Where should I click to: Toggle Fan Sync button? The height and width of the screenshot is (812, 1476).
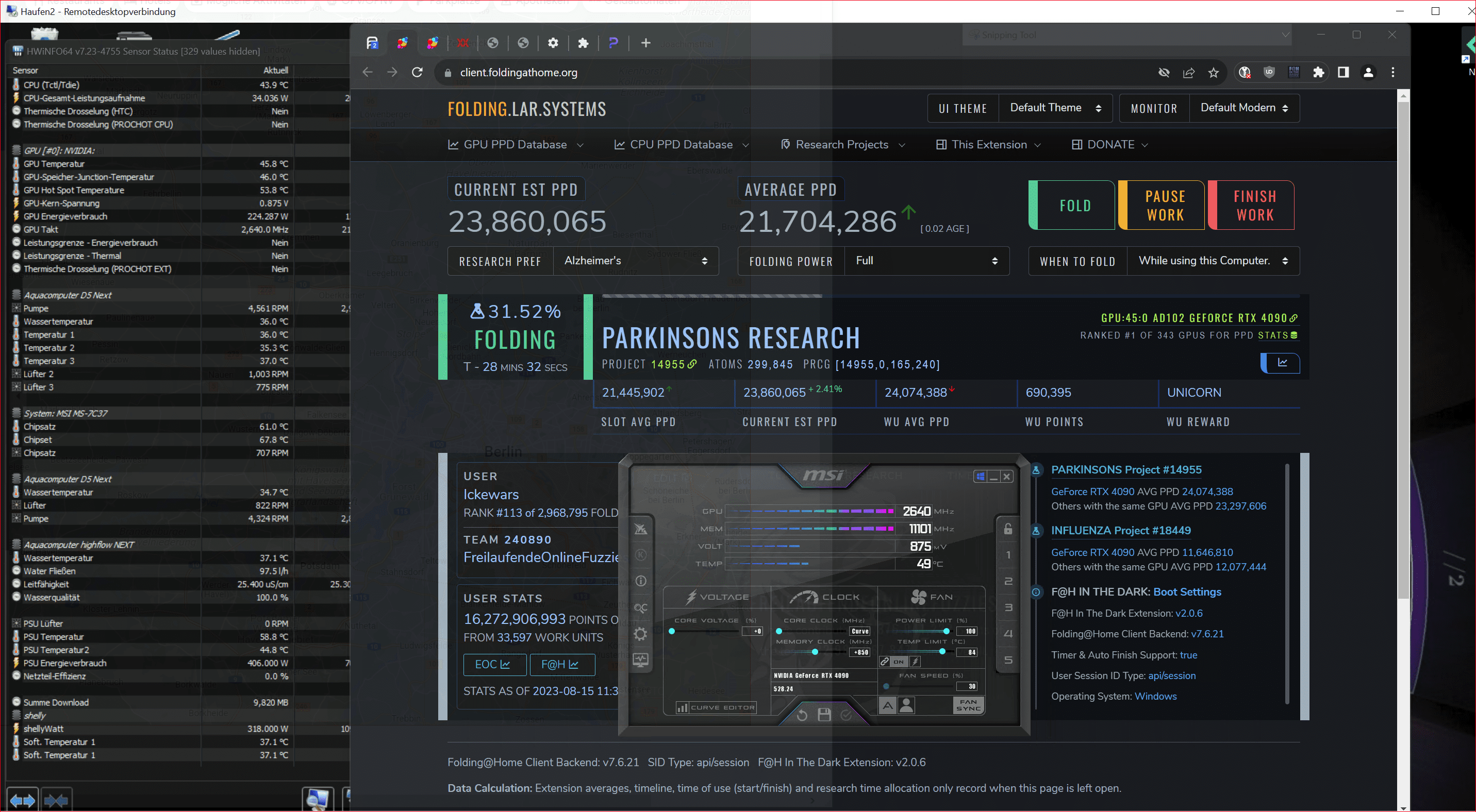(968, 705)
